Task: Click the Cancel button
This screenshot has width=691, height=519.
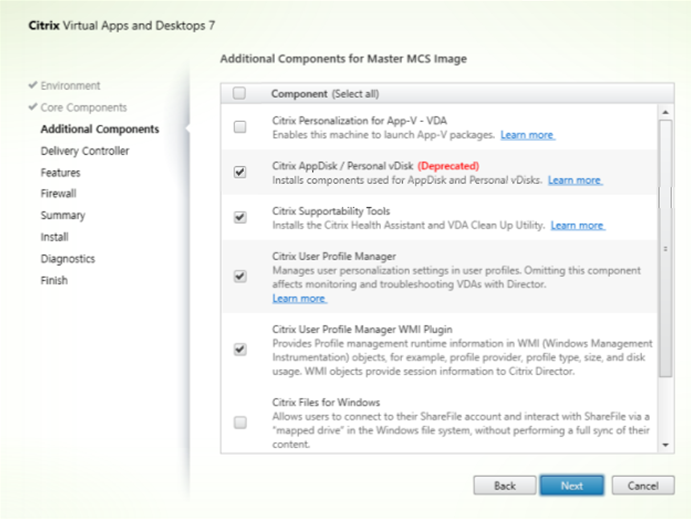Action: pos(643,486)
